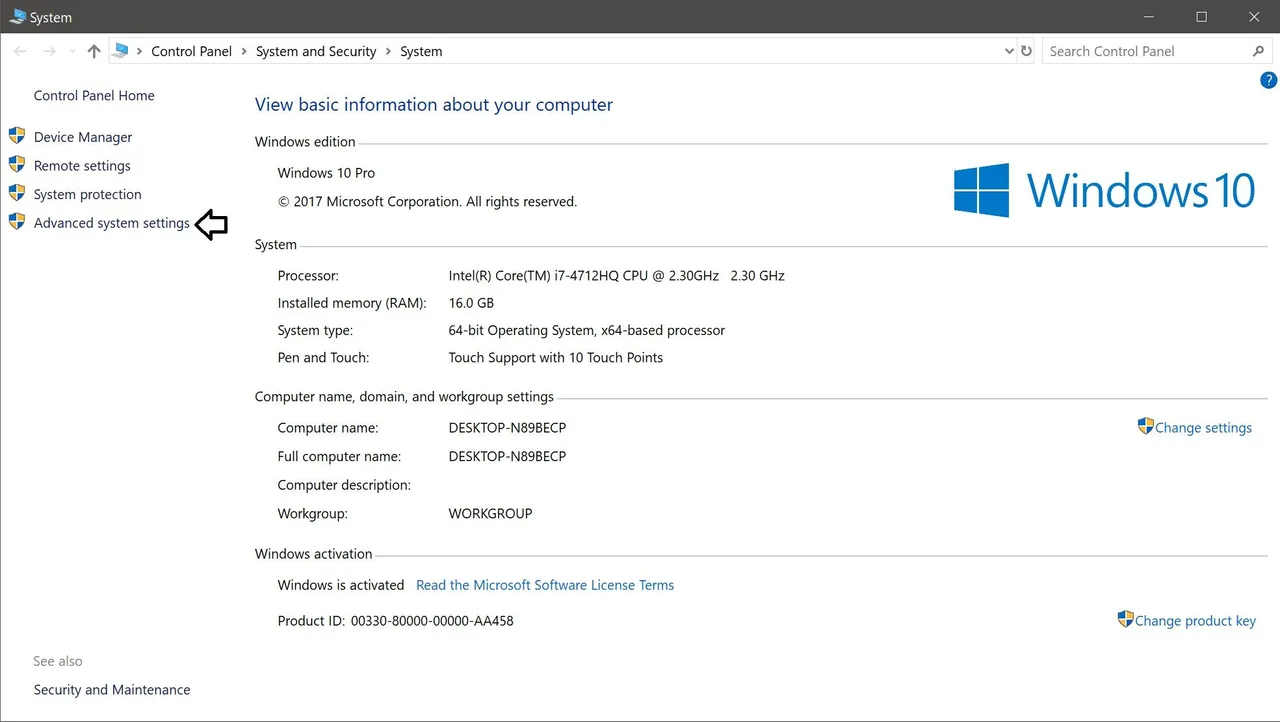Maximize the System window
Screen dimensions: 1280x722
1202,17
